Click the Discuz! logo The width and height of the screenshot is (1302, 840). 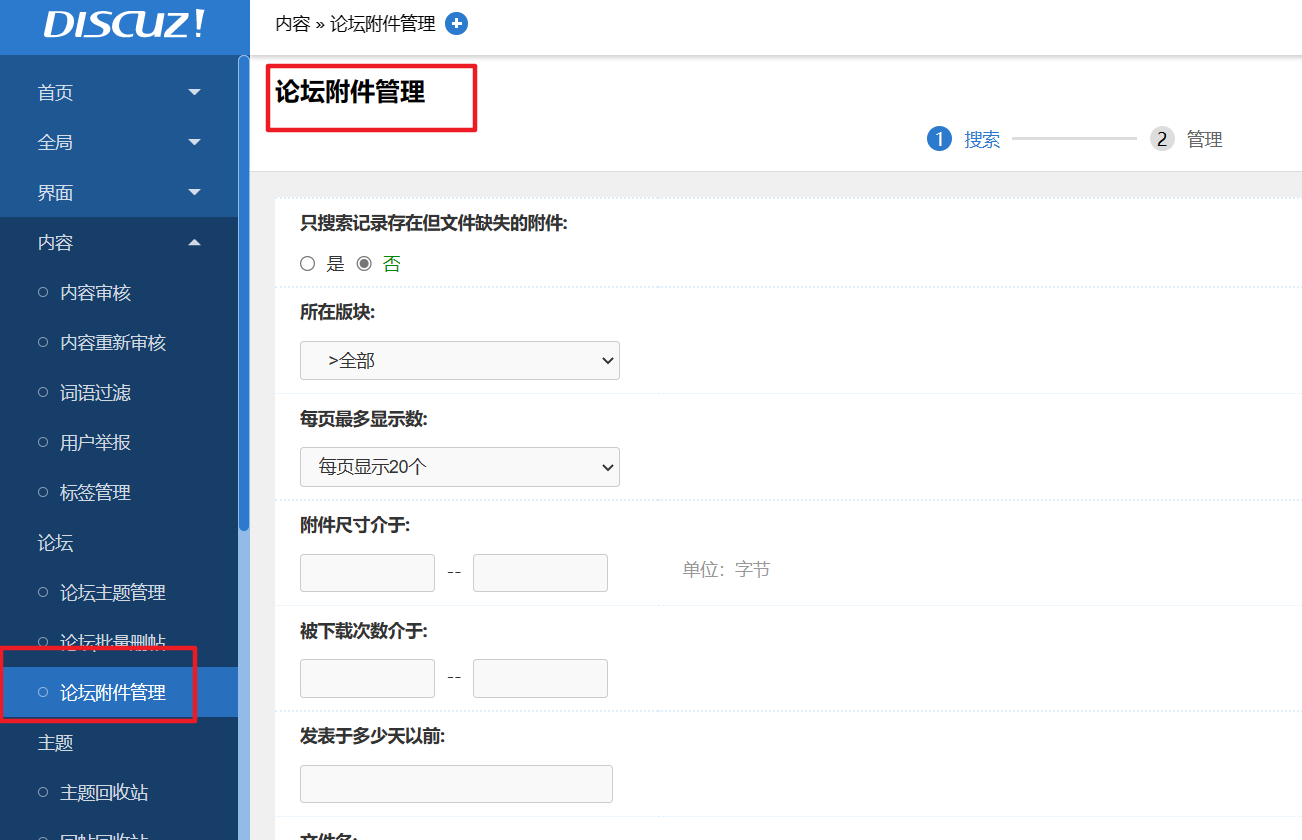click(124, 25)
